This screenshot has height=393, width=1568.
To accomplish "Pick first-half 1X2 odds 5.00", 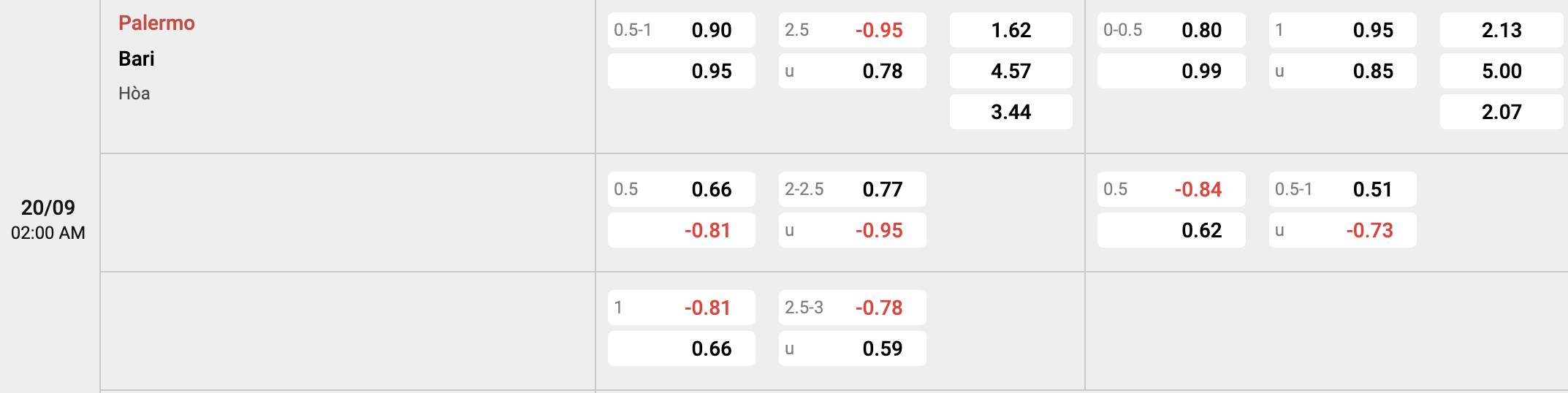I will (x=1502, y=71).
